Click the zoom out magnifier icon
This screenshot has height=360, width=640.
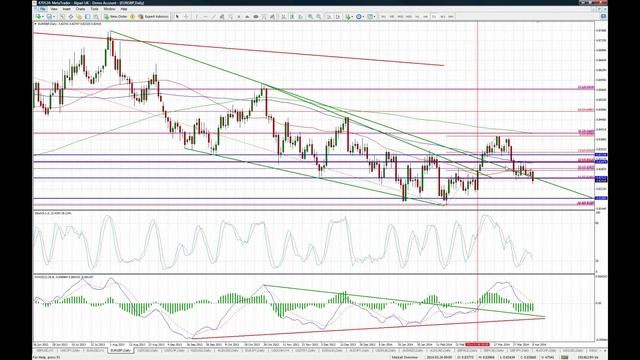pyautogui.click(x=319, y=17)
